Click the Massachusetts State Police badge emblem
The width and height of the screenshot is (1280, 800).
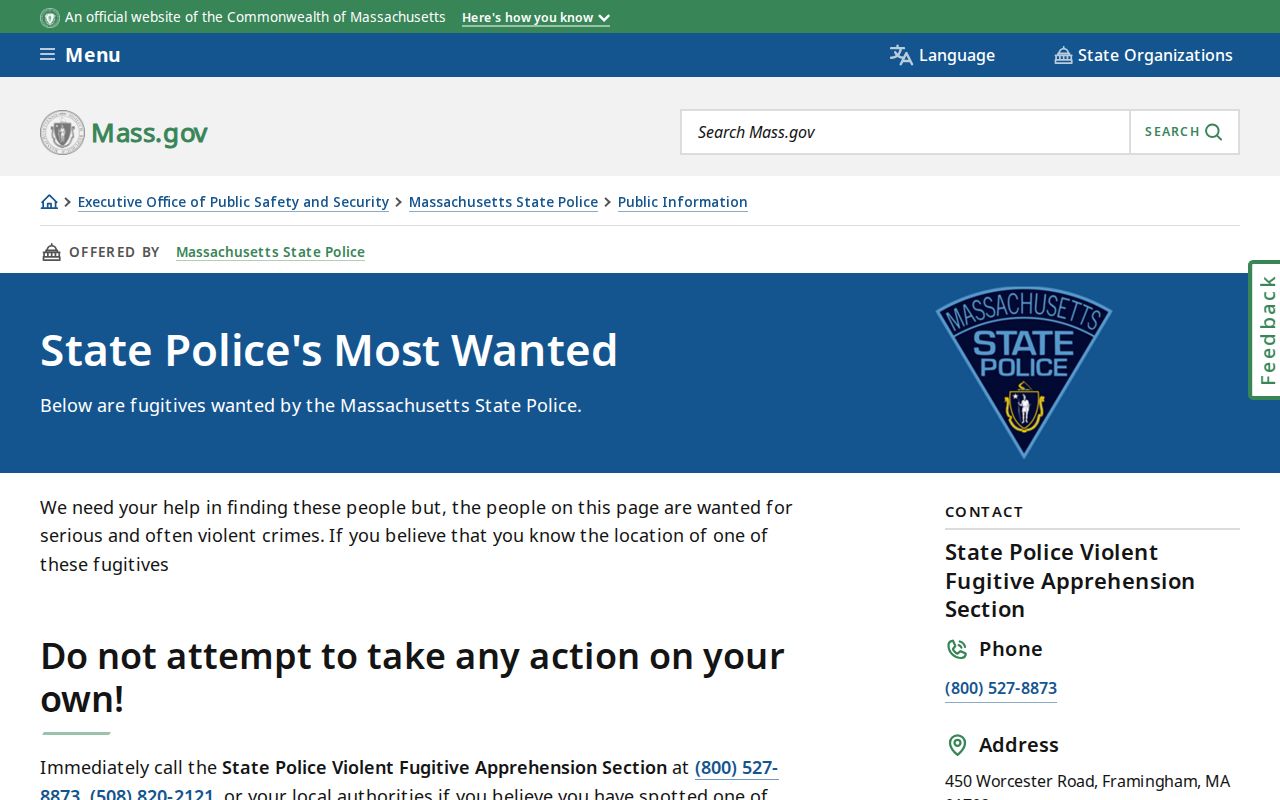click(x=1023, y=372)
